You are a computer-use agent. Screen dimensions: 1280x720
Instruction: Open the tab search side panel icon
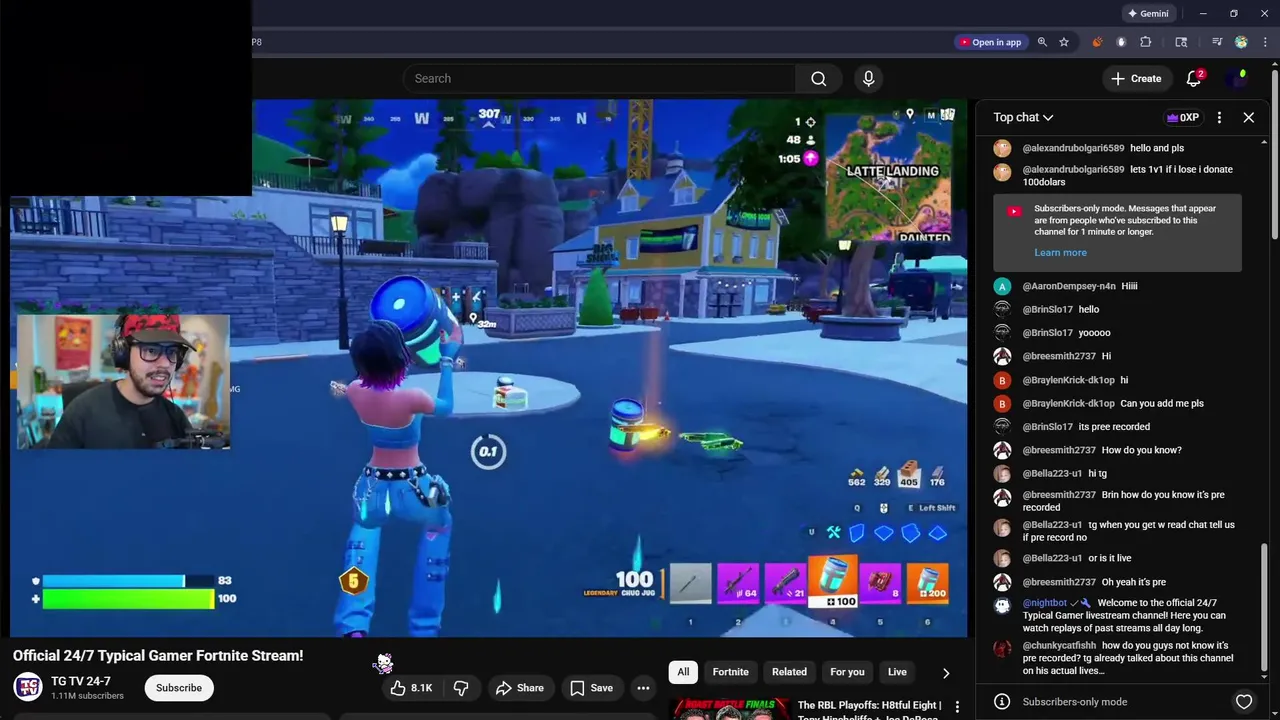pos(1181,42)
